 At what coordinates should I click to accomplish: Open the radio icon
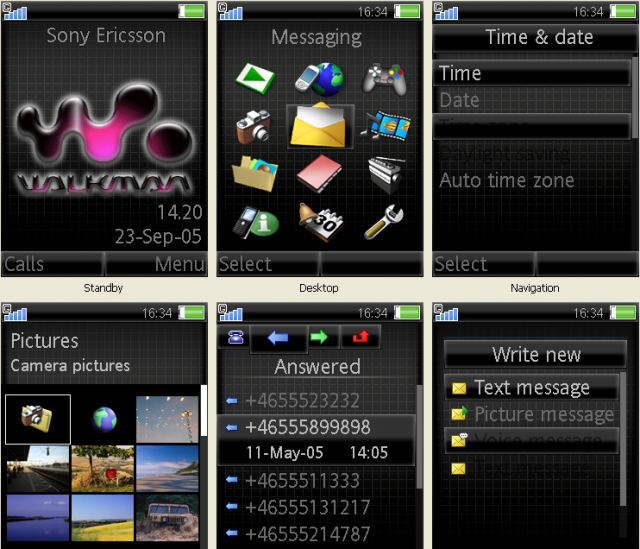pos(386,175)
